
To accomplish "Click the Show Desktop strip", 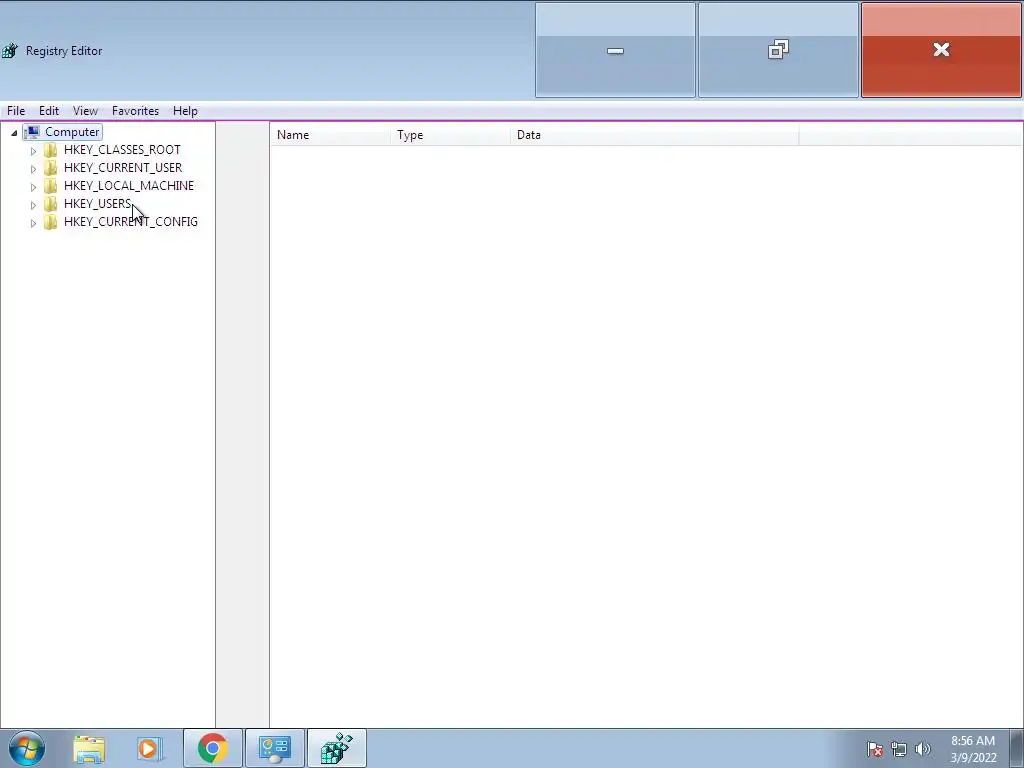I will click(x=1017, y=748).
